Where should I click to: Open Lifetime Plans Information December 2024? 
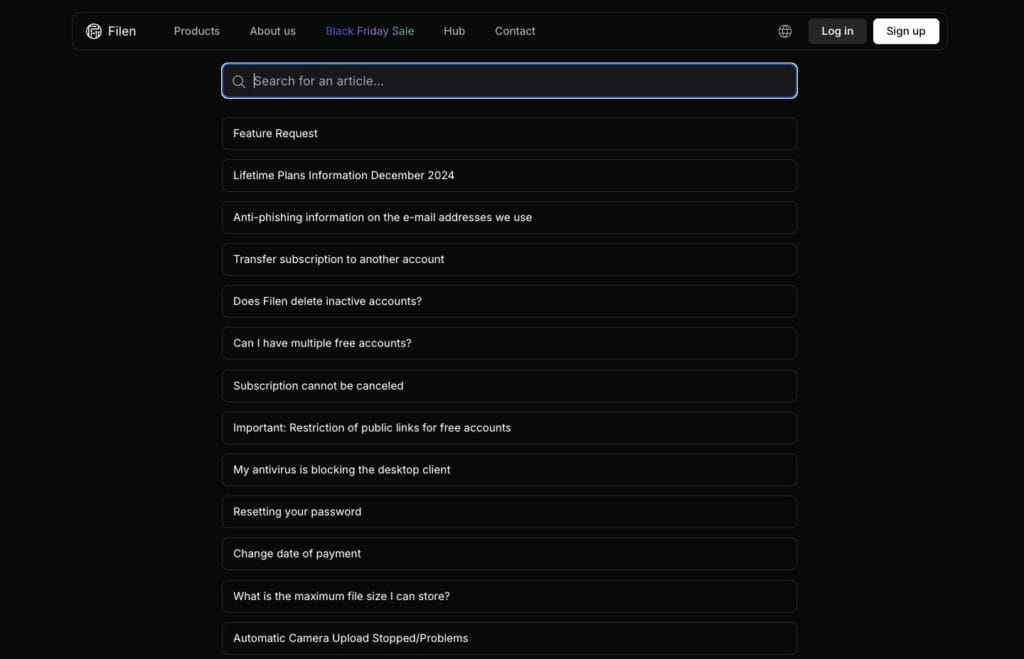coord(508,175)
